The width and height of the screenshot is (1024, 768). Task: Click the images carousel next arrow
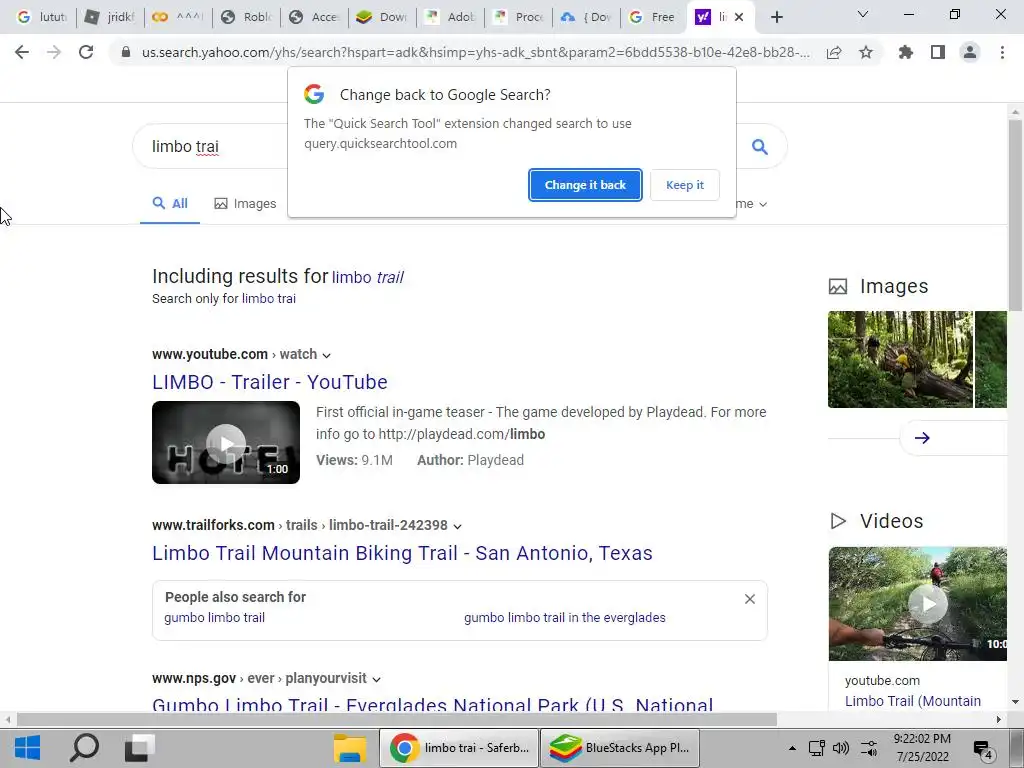pos(922,438)
